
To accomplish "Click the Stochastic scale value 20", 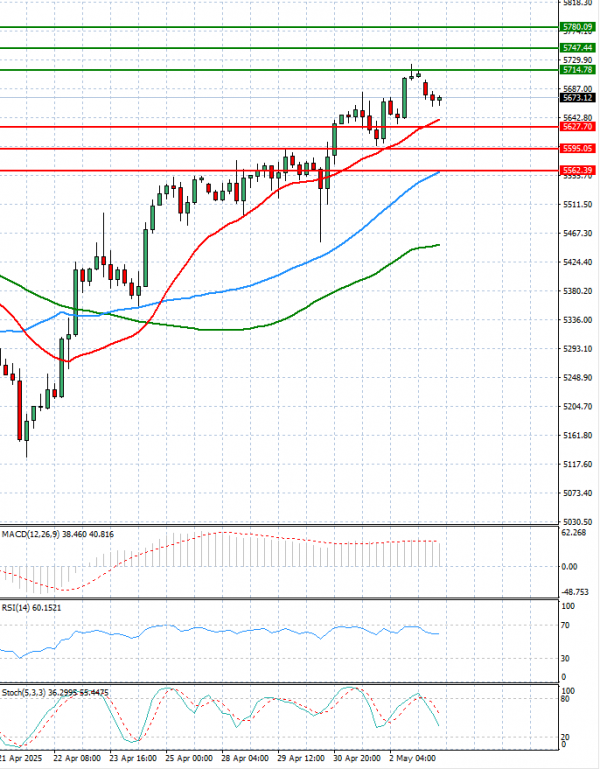I will (565, 737).
